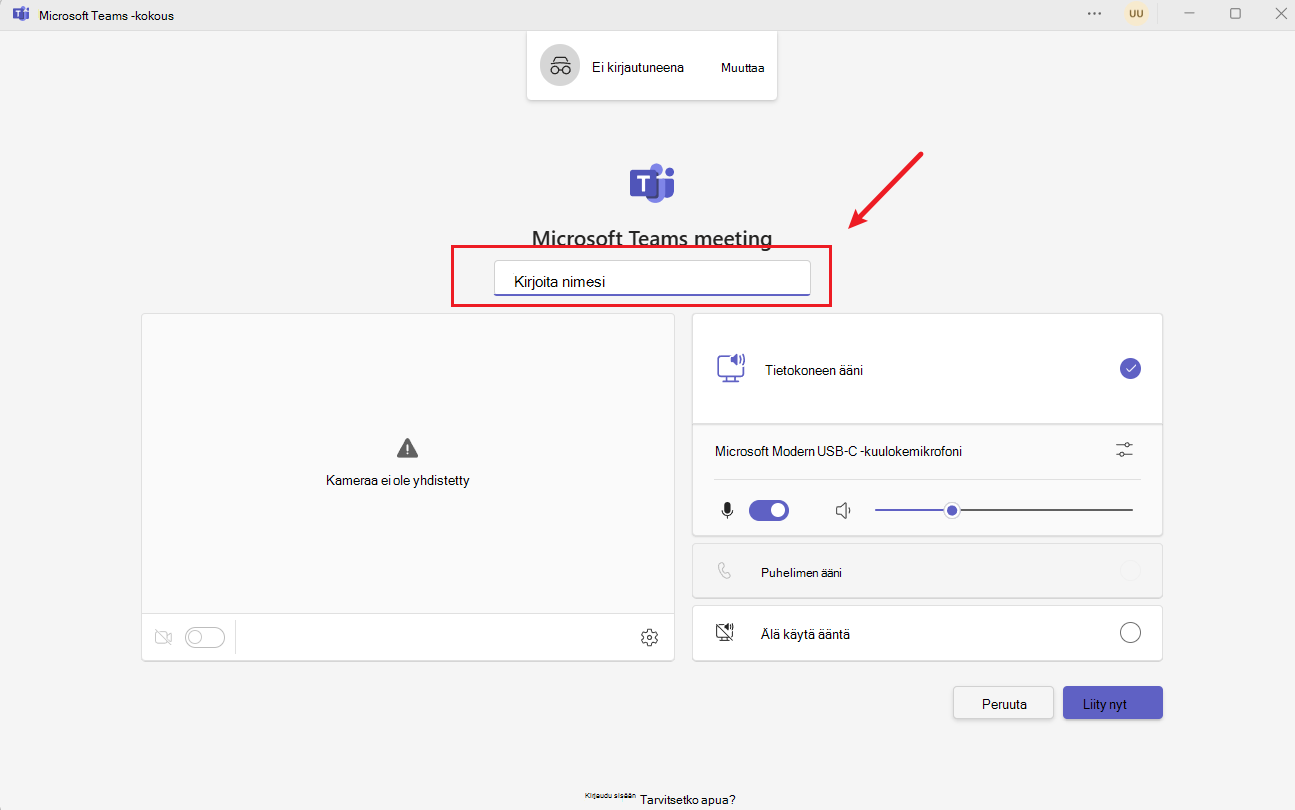Click the crossed-out camera icon
Image resolution: width=1295 pixels, height=810 pixels.
164,637
